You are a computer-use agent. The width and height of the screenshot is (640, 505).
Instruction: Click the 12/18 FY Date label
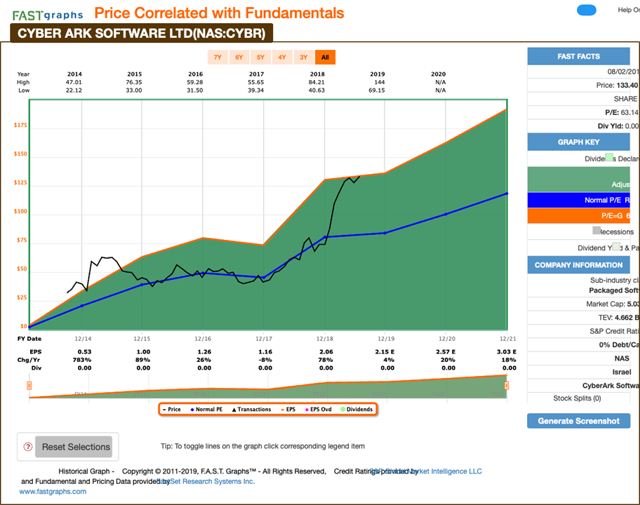(x=325, y=338)
